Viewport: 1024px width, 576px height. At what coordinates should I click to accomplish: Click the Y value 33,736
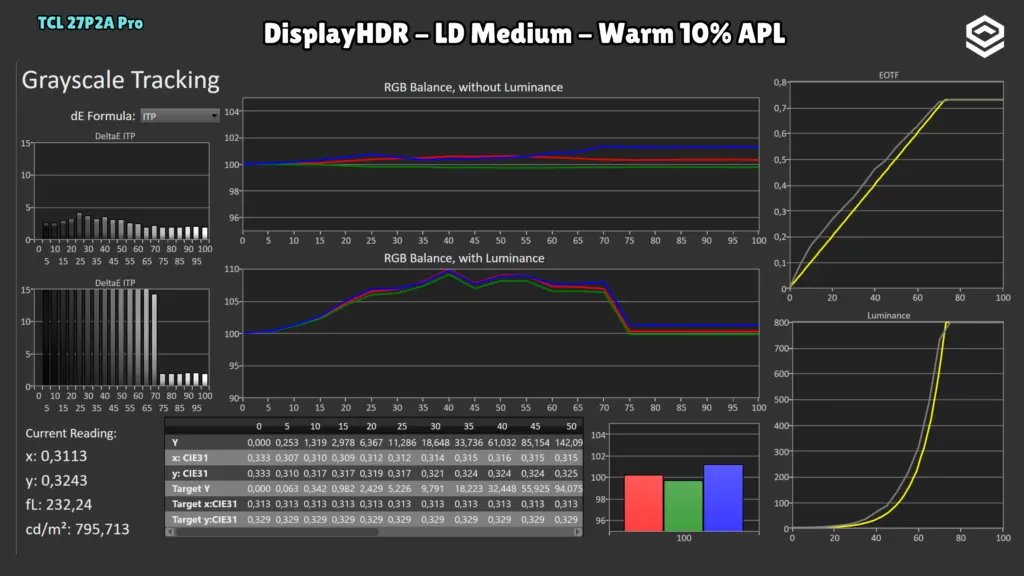pos(468,442)
